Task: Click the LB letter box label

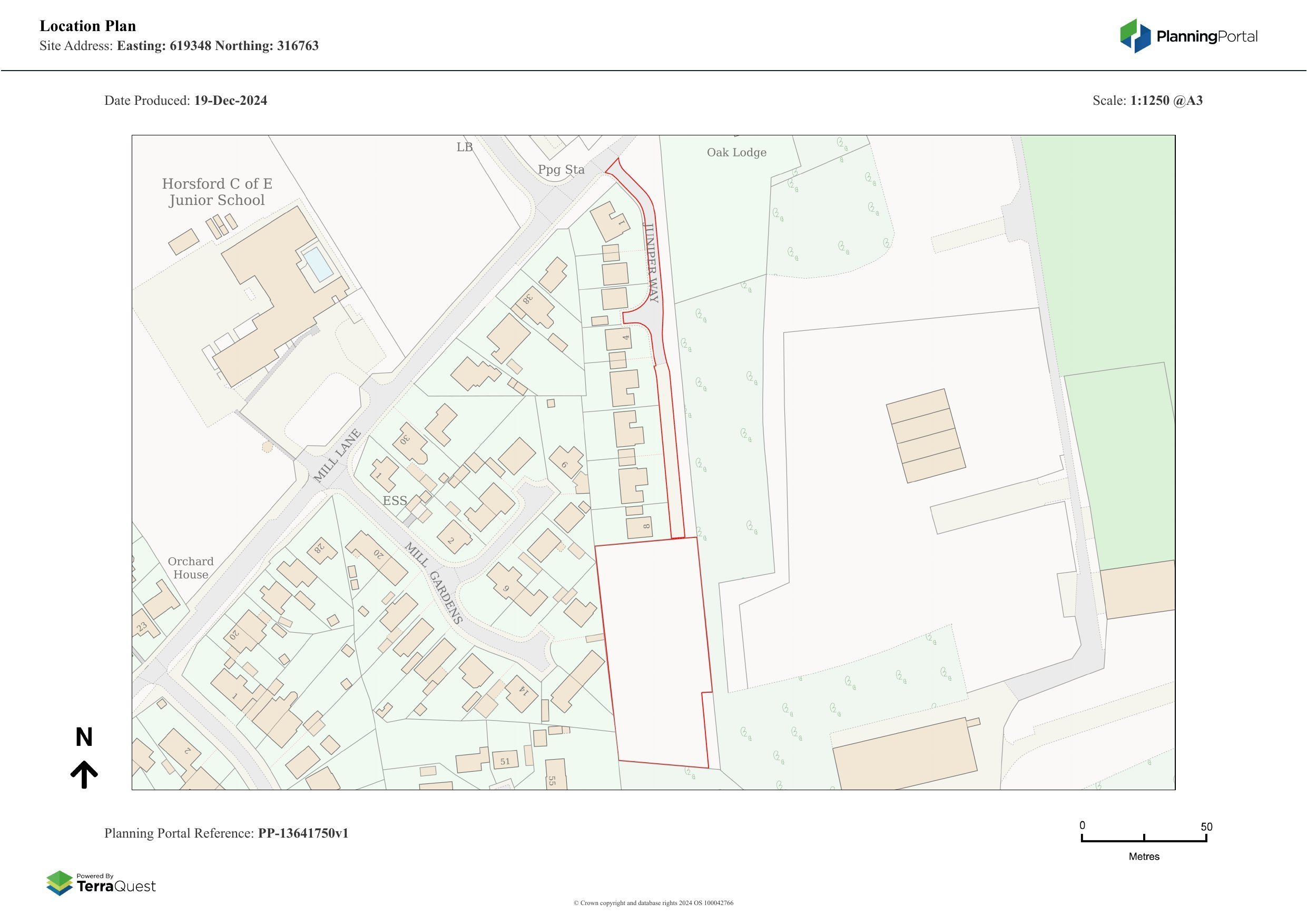Action: click(x=465, y=148)
